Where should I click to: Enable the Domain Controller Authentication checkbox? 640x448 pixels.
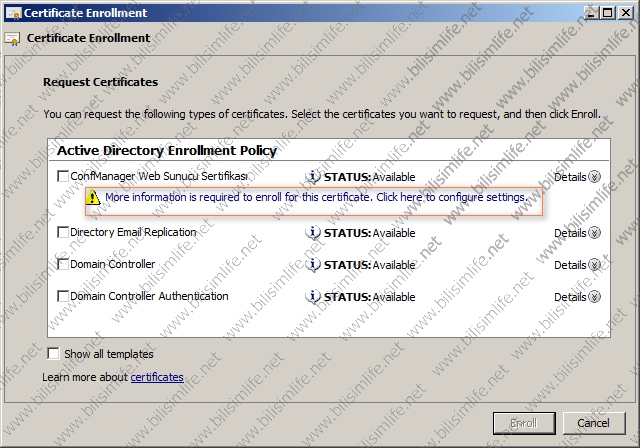point(63,296)
